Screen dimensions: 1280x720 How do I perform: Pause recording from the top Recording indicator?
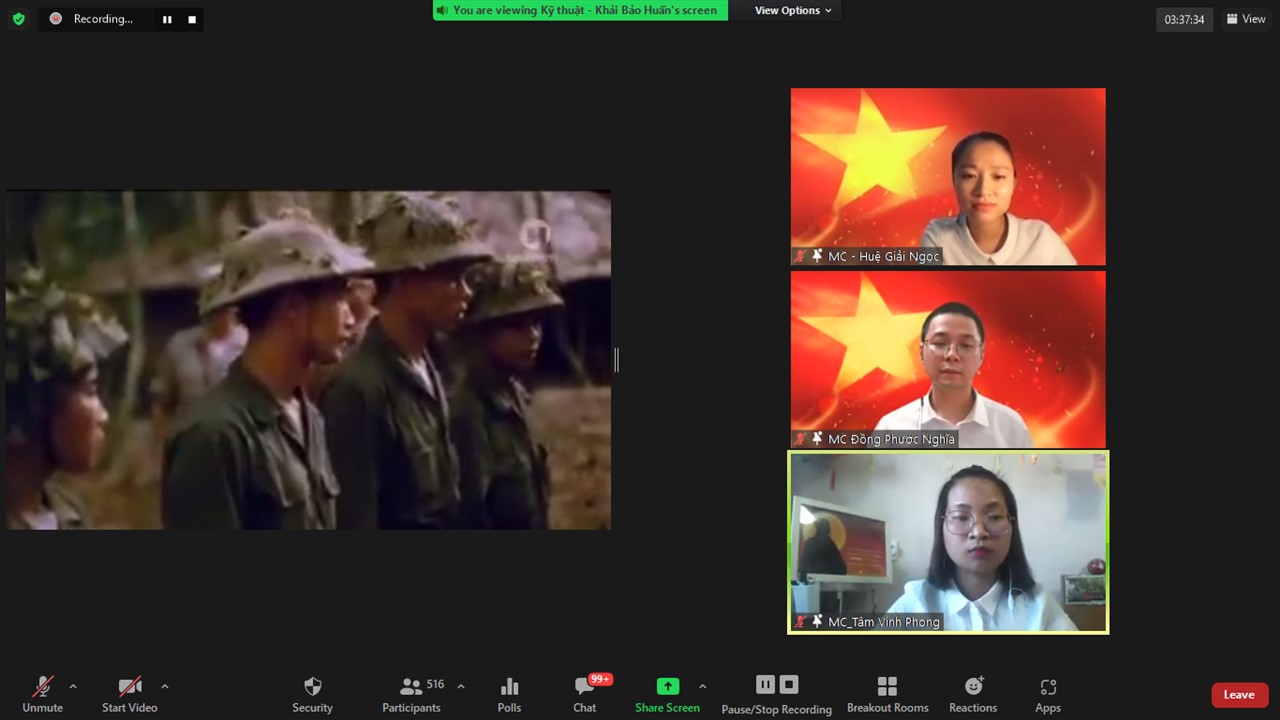click(x=167, y=19)
